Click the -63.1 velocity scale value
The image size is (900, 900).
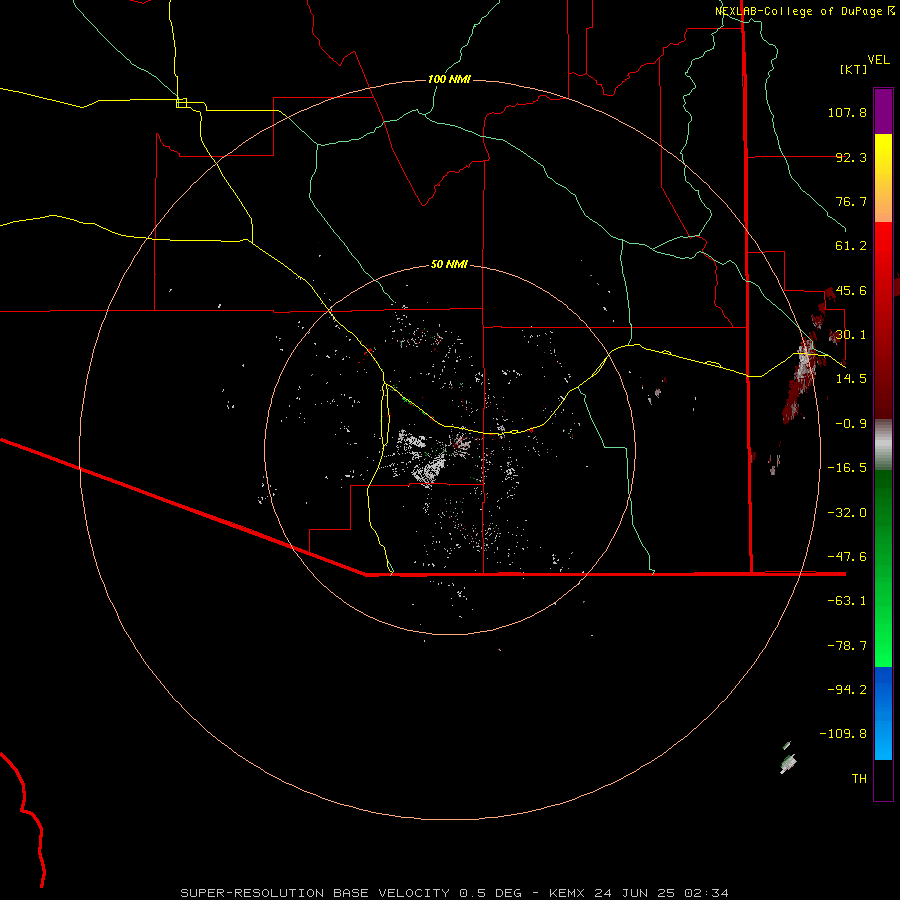click(x=847, y=601)
